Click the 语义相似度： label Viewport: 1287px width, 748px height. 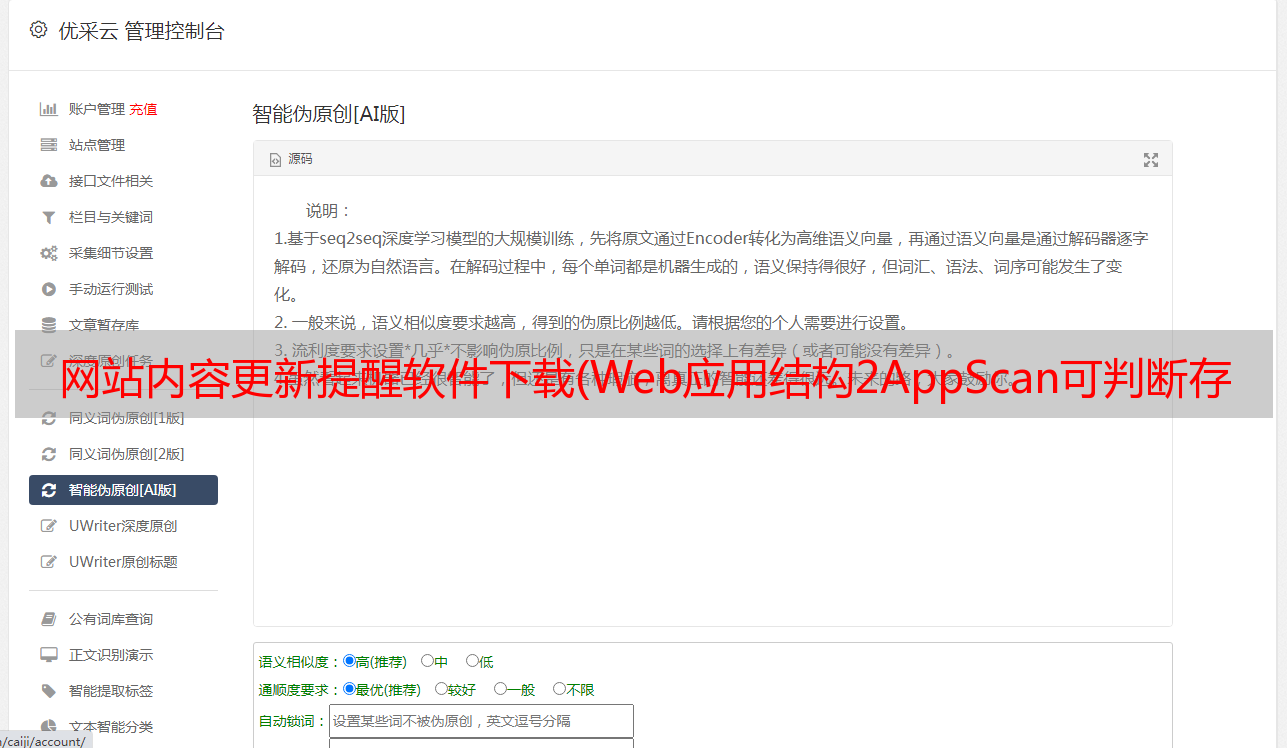[300, 662]
